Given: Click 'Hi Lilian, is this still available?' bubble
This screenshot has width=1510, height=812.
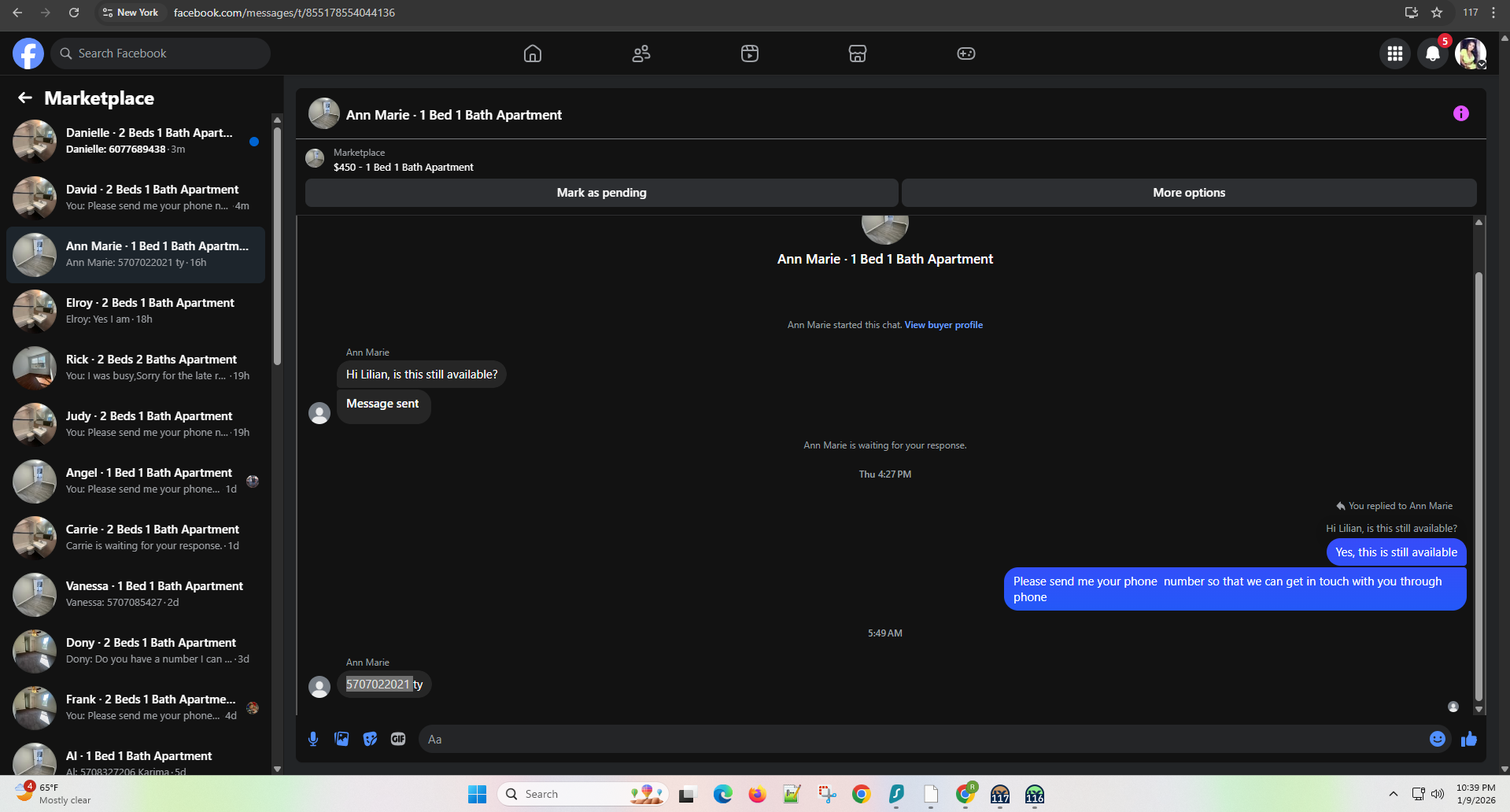Looking at the screenshot, I should pos(422,375).
